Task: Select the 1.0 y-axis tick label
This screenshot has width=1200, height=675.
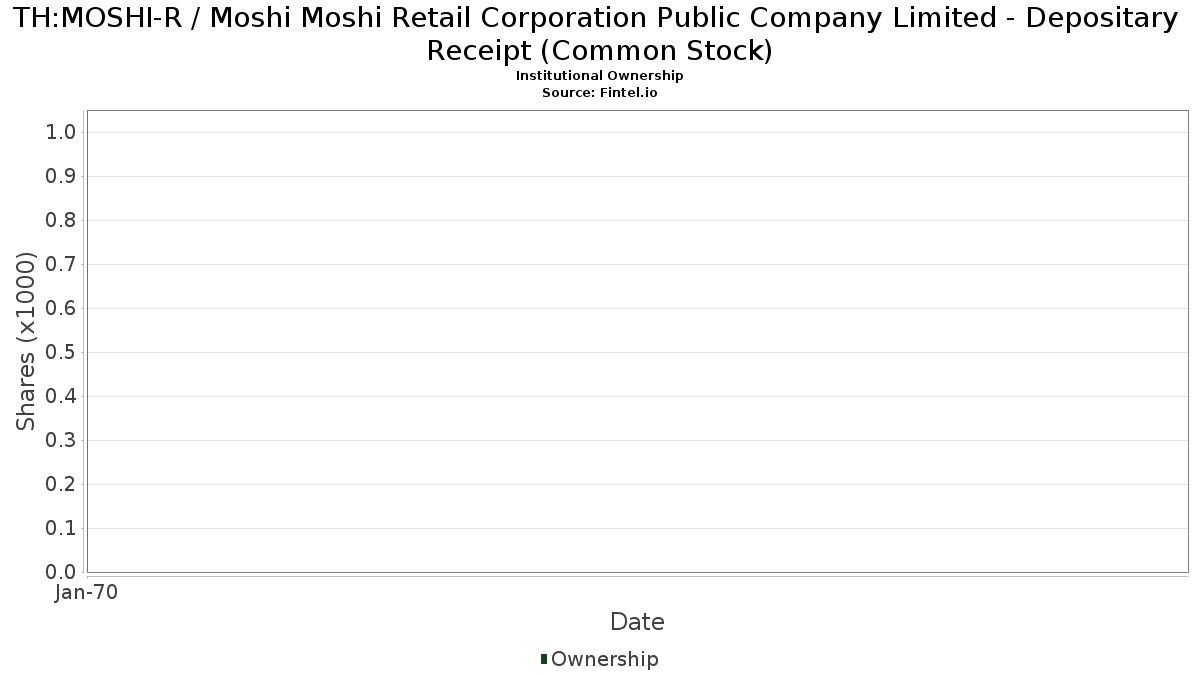Action: (x=62, y=133)
